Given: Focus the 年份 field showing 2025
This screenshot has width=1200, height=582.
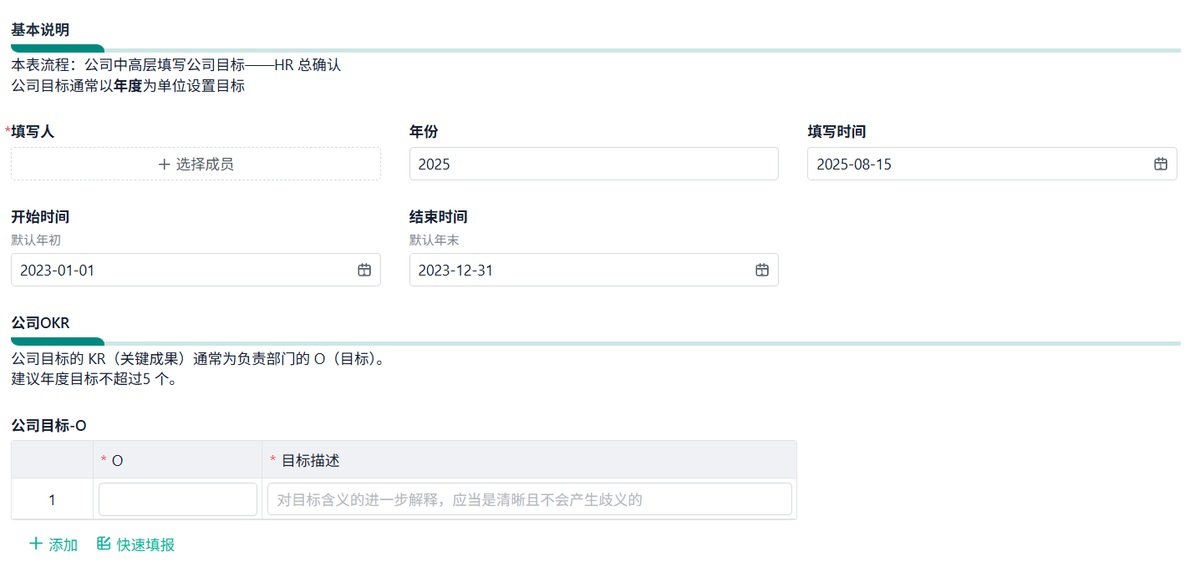Looking at the screenshot, I should [x=593, y=164].
